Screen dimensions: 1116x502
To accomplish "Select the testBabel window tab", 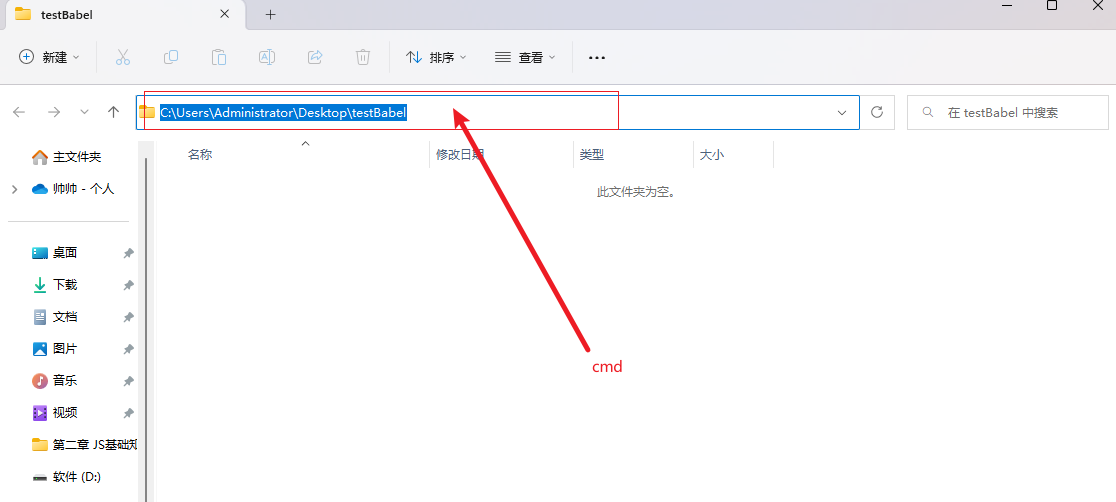I will [x=127, y=14].
